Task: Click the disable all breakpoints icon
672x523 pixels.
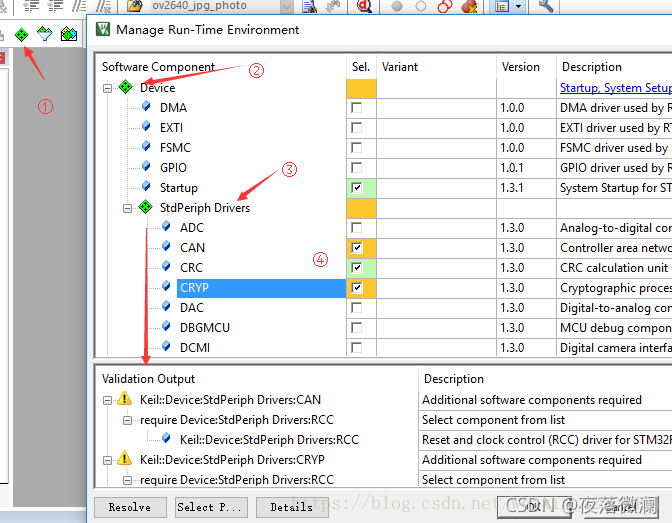Action: pyautogui.click(x=445, y=6)
